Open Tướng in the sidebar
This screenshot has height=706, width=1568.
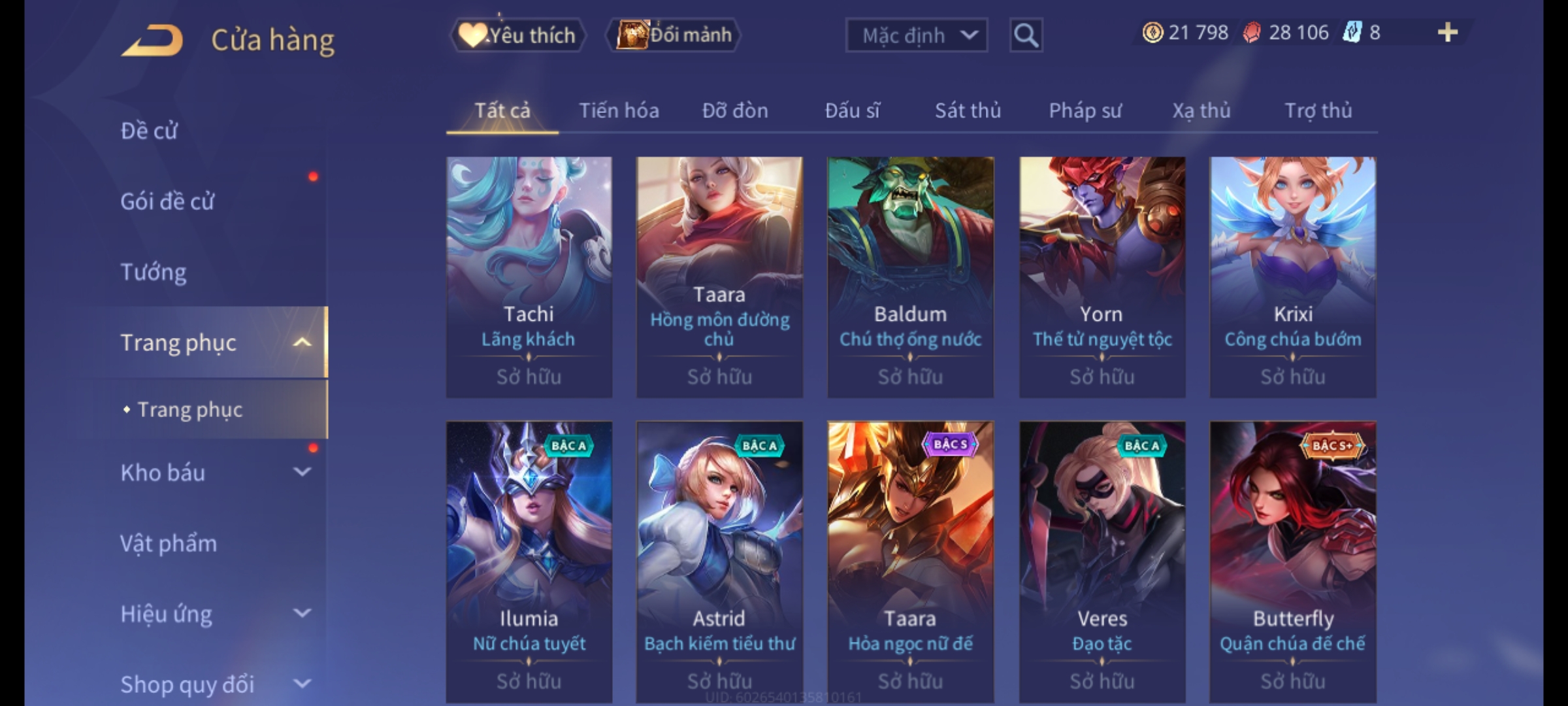click(x=154, y=272)
